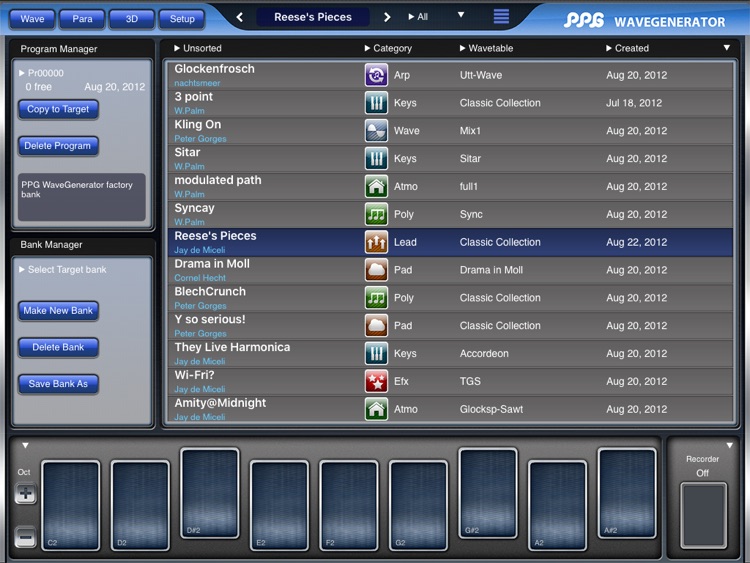Switch to the Para tab
The width and height of the screenshot is (750, 563).
coord(82,19)
